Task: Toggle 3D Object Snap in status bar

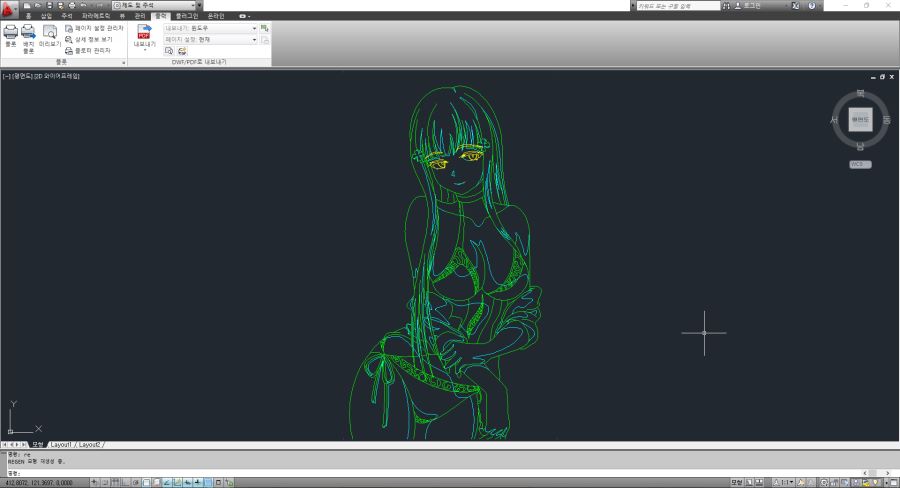Action: pos(156,482)
